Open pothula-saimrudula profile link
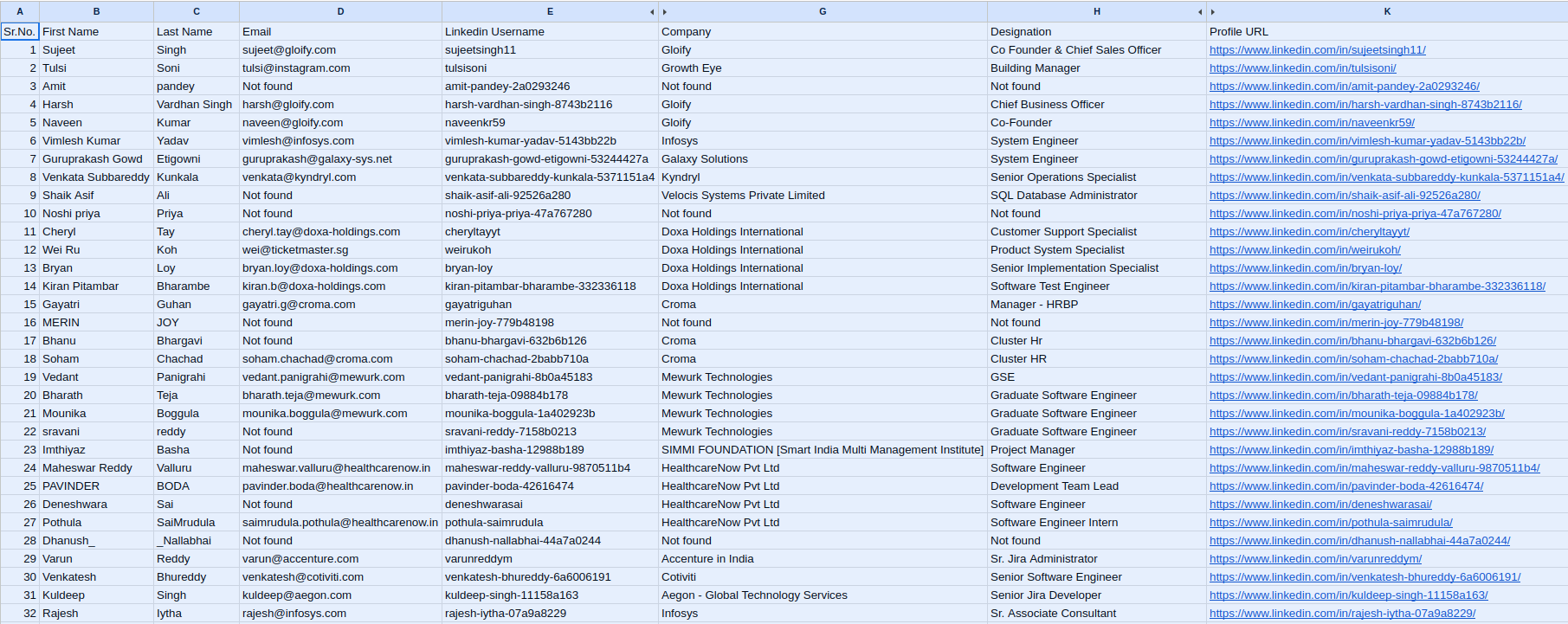The image size is (1568, 624). pyautogui.click(x=1331, y=523)
